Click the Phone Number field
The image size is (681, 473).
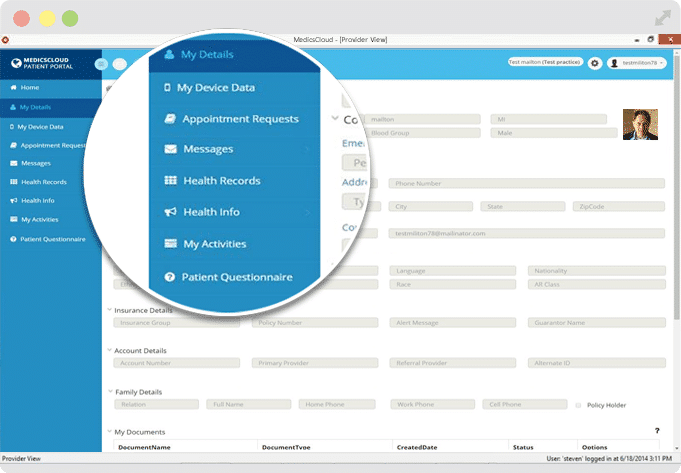(x=526, y=183)
